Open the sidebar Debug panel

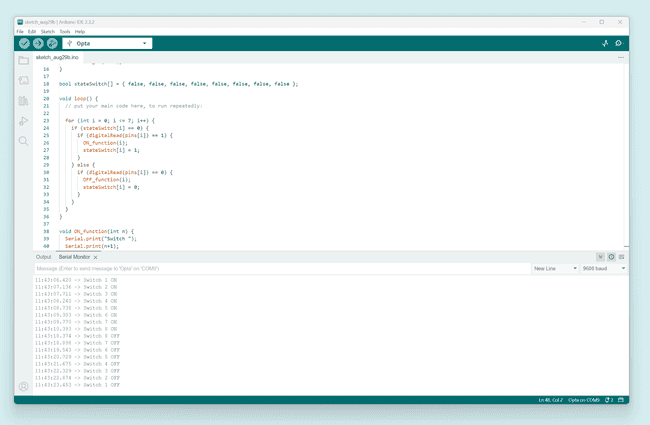point(23,121)
